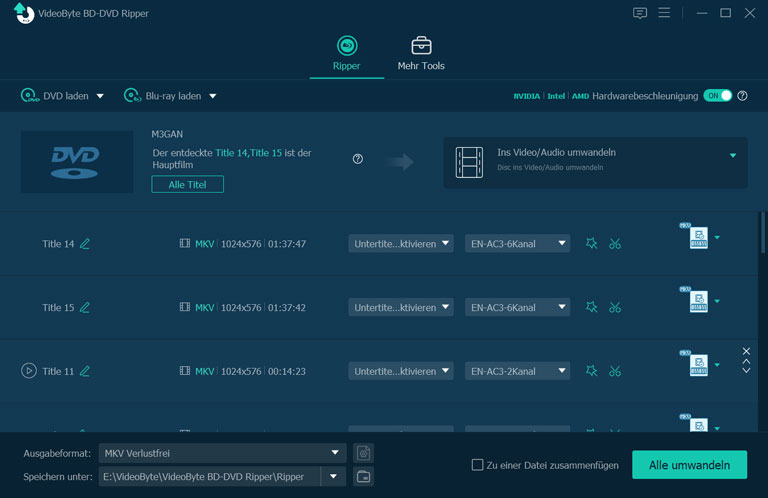Click scissors cut icon for Title 11
The width and height of the screenshot is (768, 498).
(x=615, y=371)
